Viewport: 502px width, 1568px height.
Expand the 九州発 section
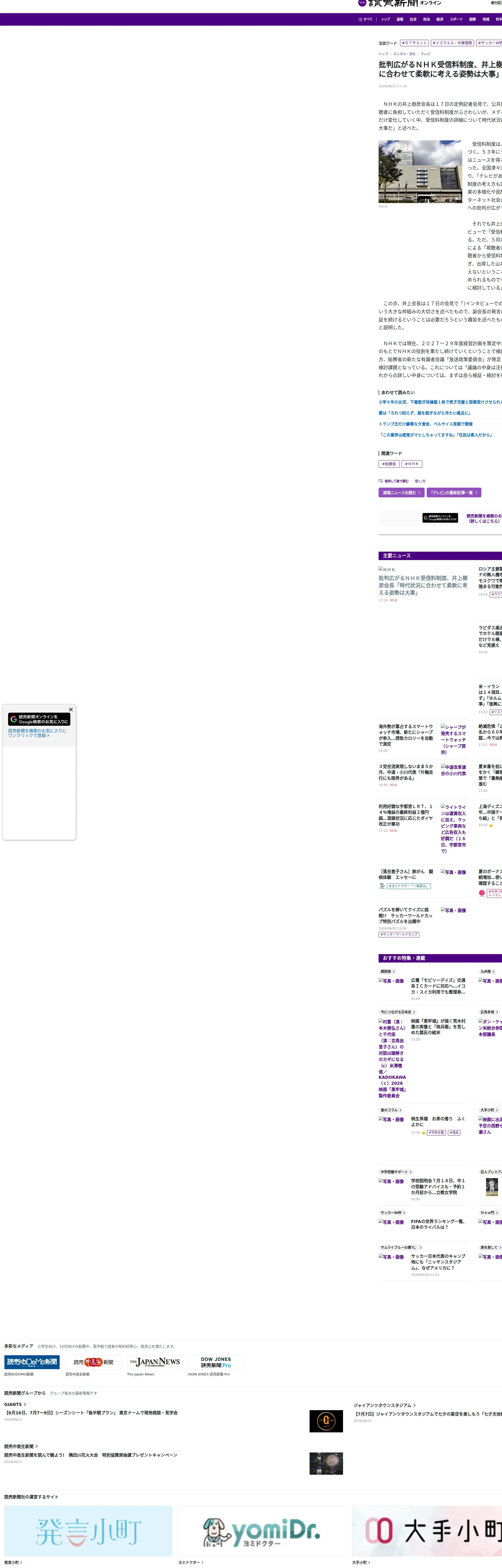487,971
